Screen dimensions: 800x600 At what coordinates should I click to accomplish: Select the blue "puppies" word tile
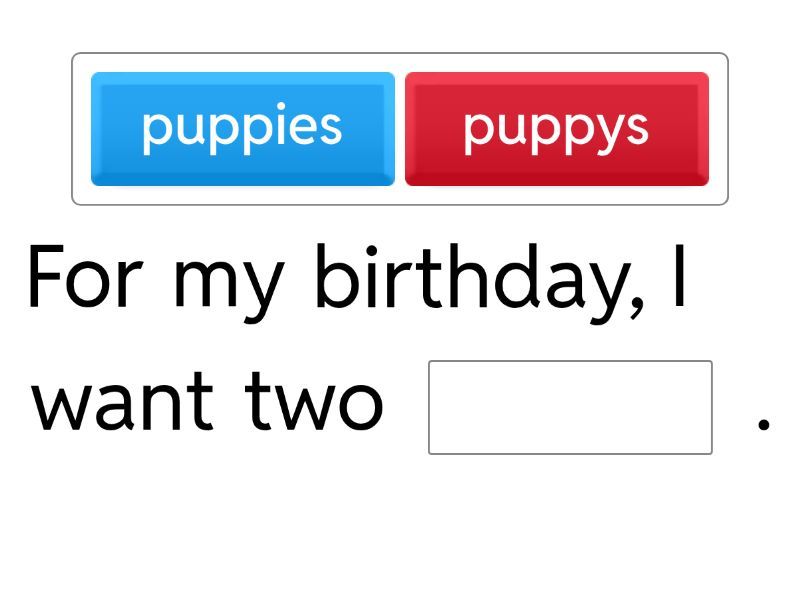coord(242,128)
